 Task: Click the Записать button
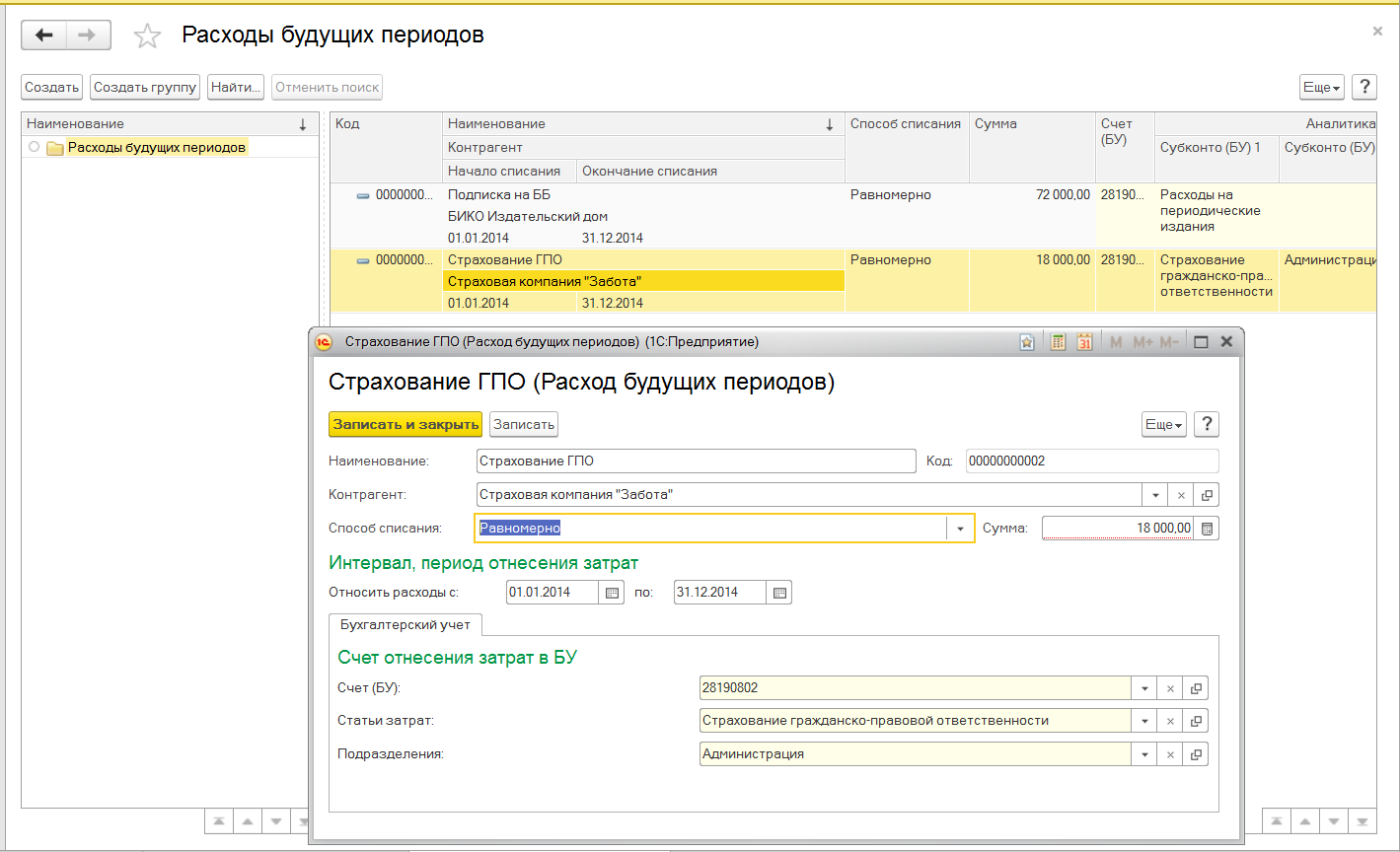[524, 424]
